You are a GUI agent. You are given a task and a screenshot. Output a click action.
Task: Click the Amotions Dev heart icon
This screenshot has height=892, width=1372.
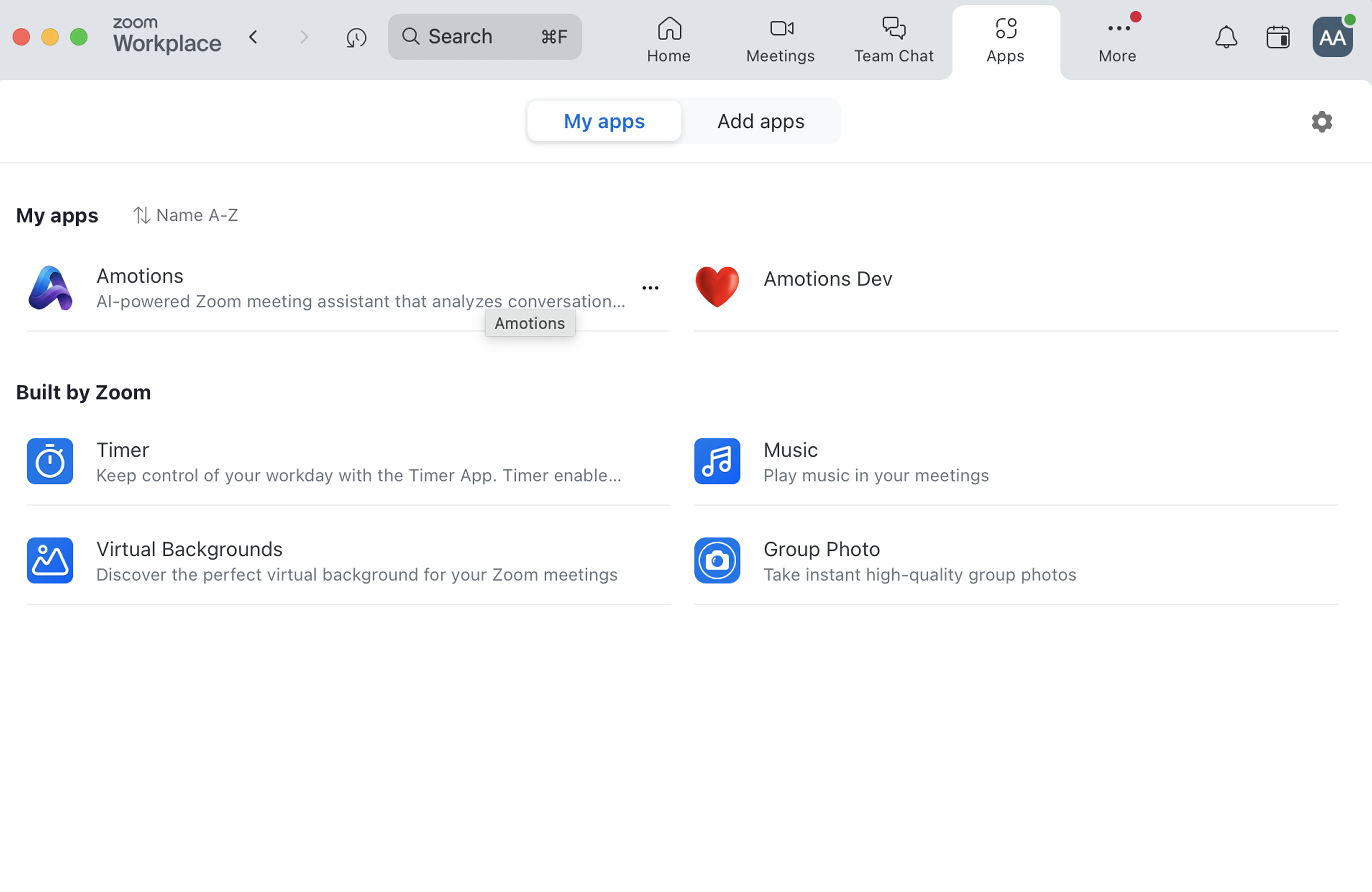click(717, 286)
